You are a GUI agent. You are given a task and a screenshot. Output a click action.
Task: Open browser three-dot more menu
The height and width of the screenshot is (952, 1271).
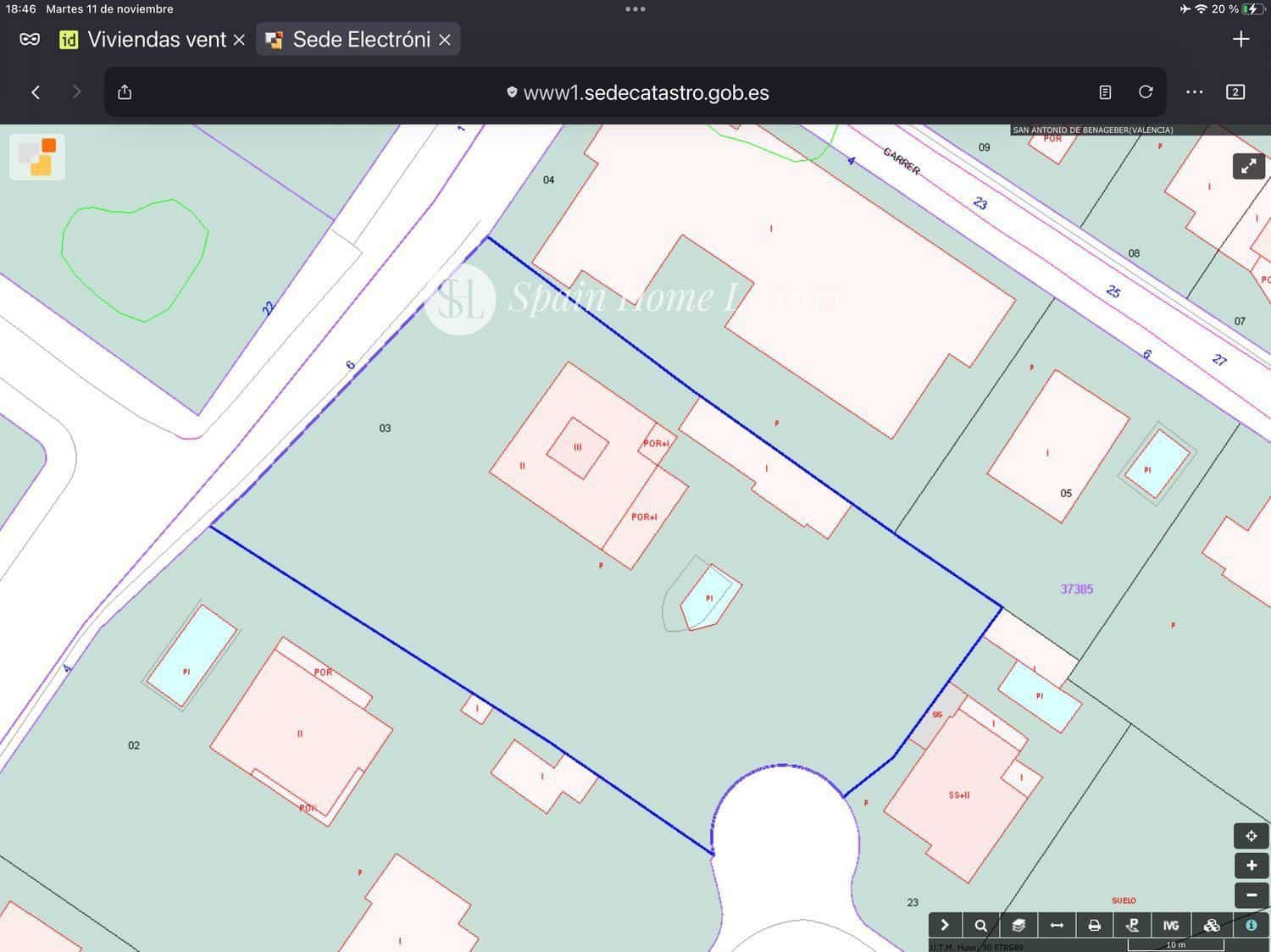1194,92
